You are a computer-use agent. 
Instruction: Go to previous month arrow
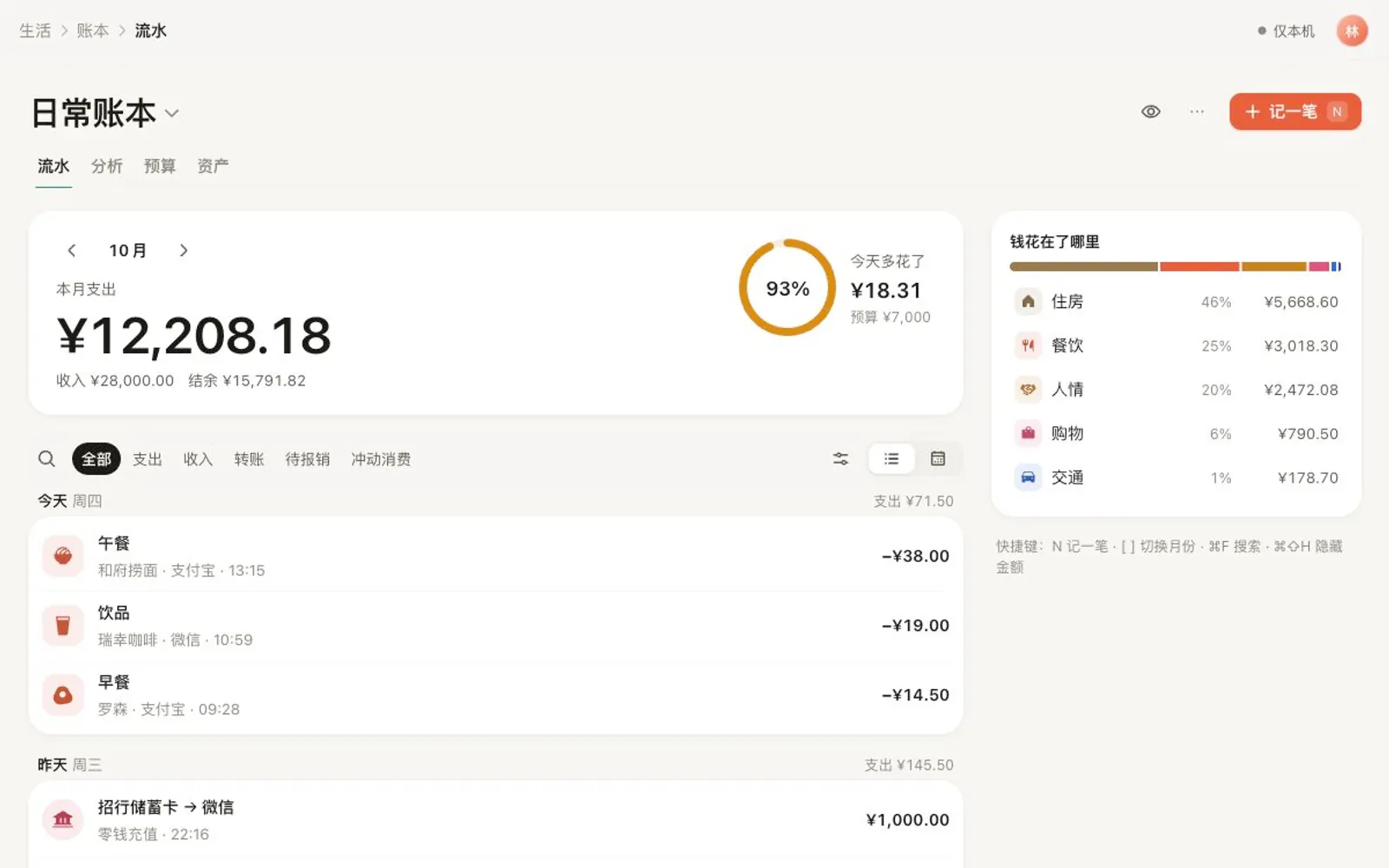[71, 250]
